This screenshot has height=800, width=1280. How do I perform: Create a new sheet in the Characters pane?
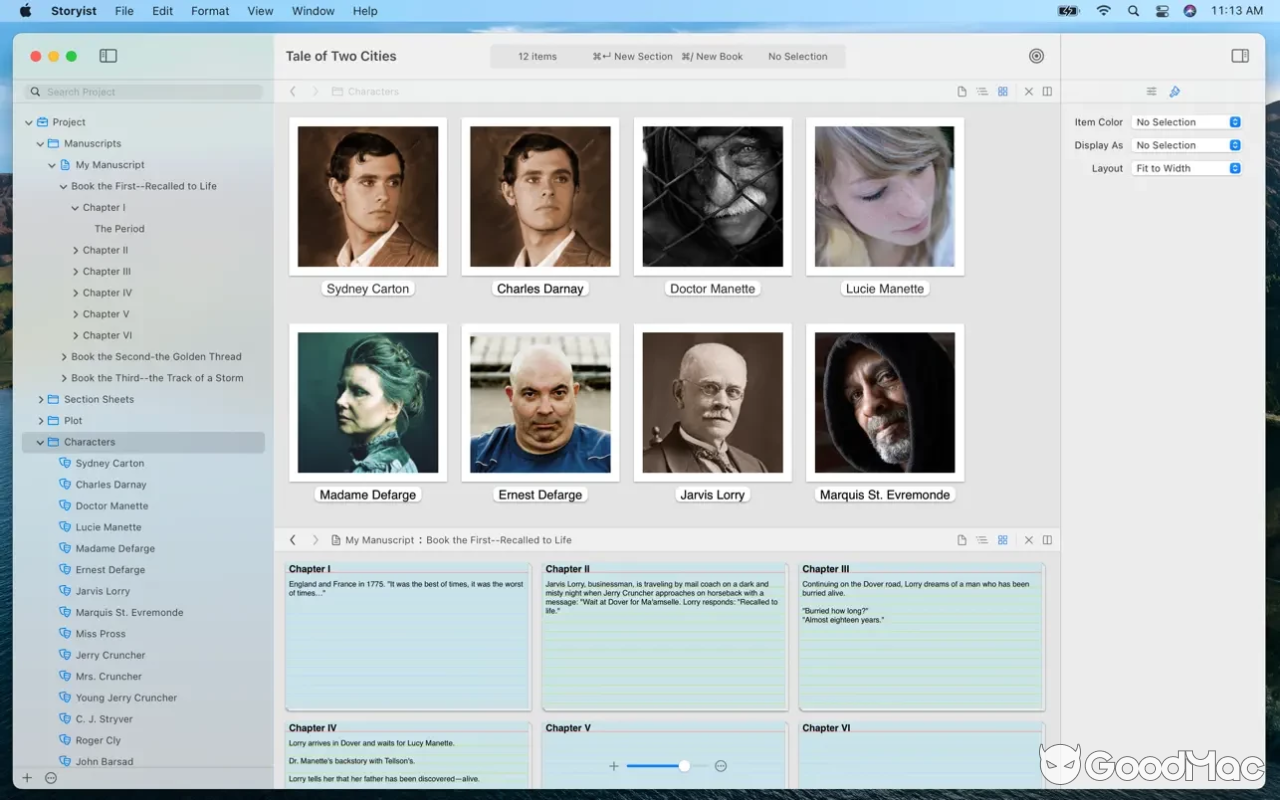tap(961, 91)
